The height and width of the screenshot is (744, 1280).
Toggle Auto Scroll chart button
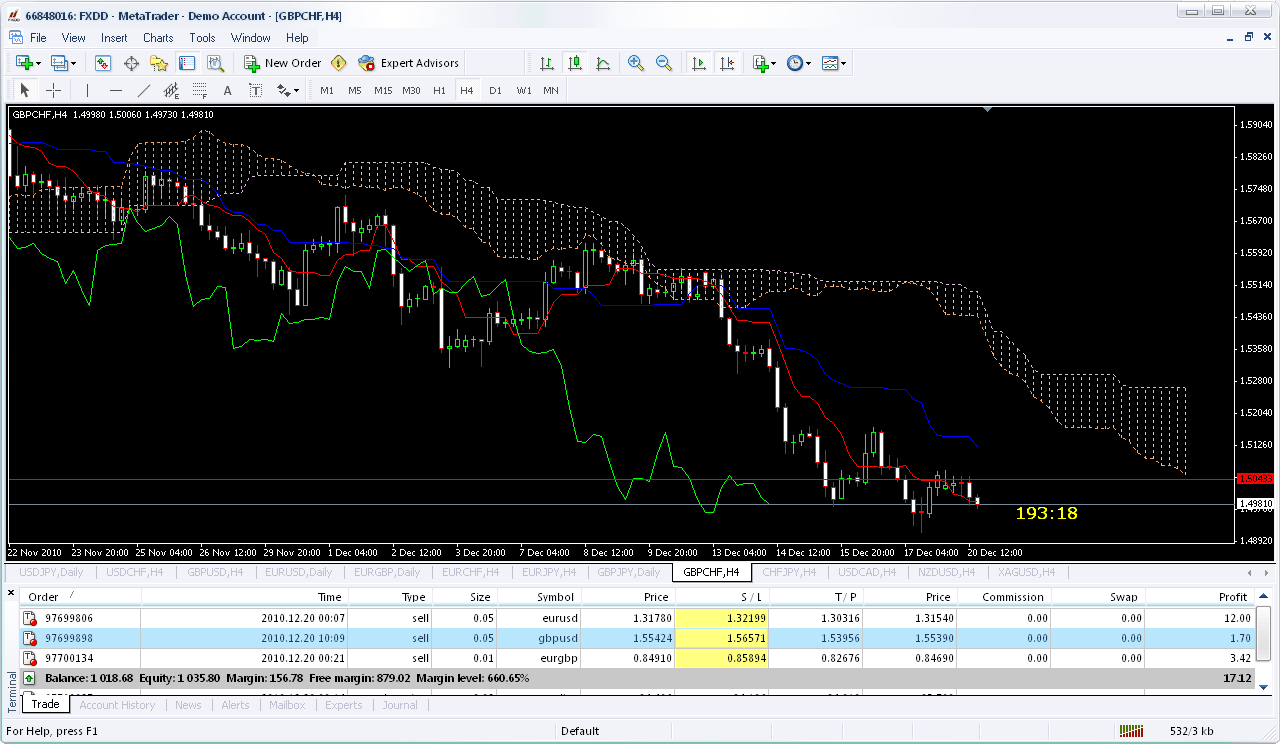(699, 63)
